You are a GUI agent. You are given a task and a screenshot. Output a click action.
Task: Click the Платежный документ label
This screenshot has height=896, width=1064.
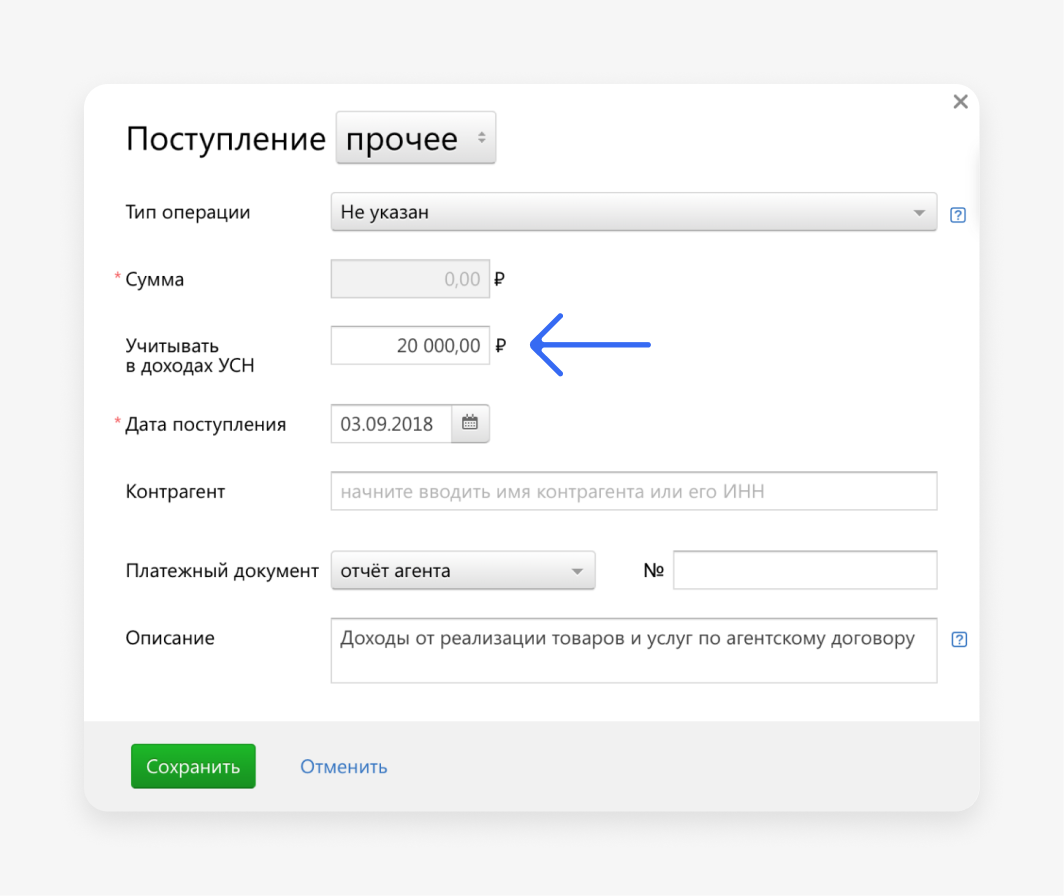click(x=222, y=571)
